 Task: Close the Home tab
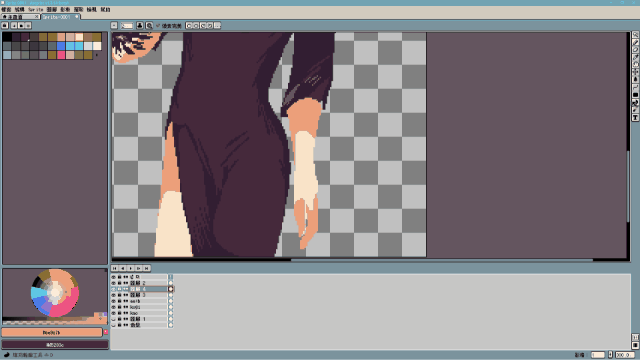[37, 17]
